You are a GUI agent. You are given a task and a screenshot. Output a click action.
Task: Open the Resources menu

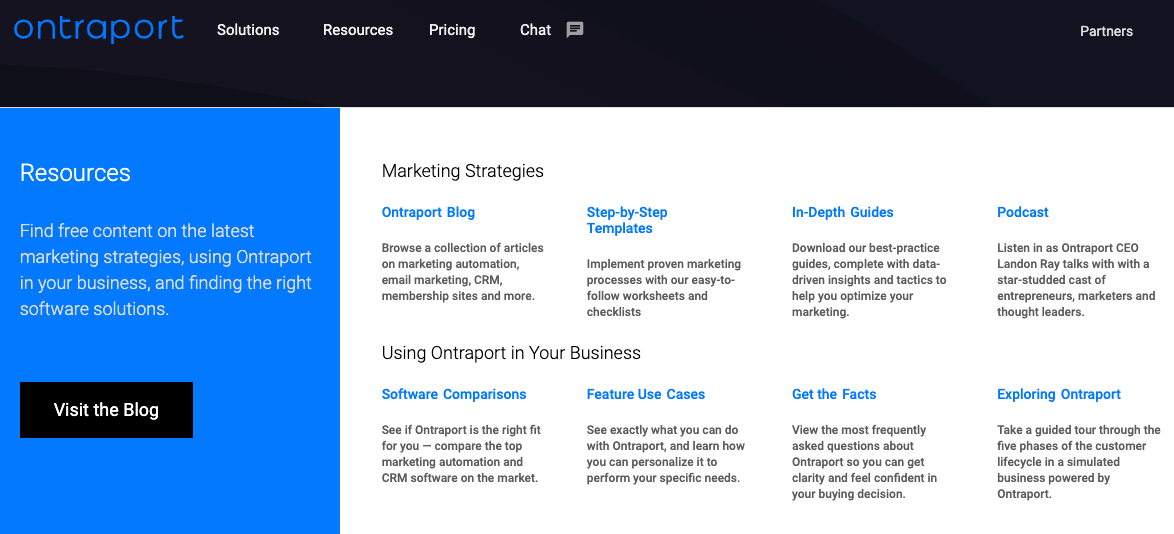358,30
